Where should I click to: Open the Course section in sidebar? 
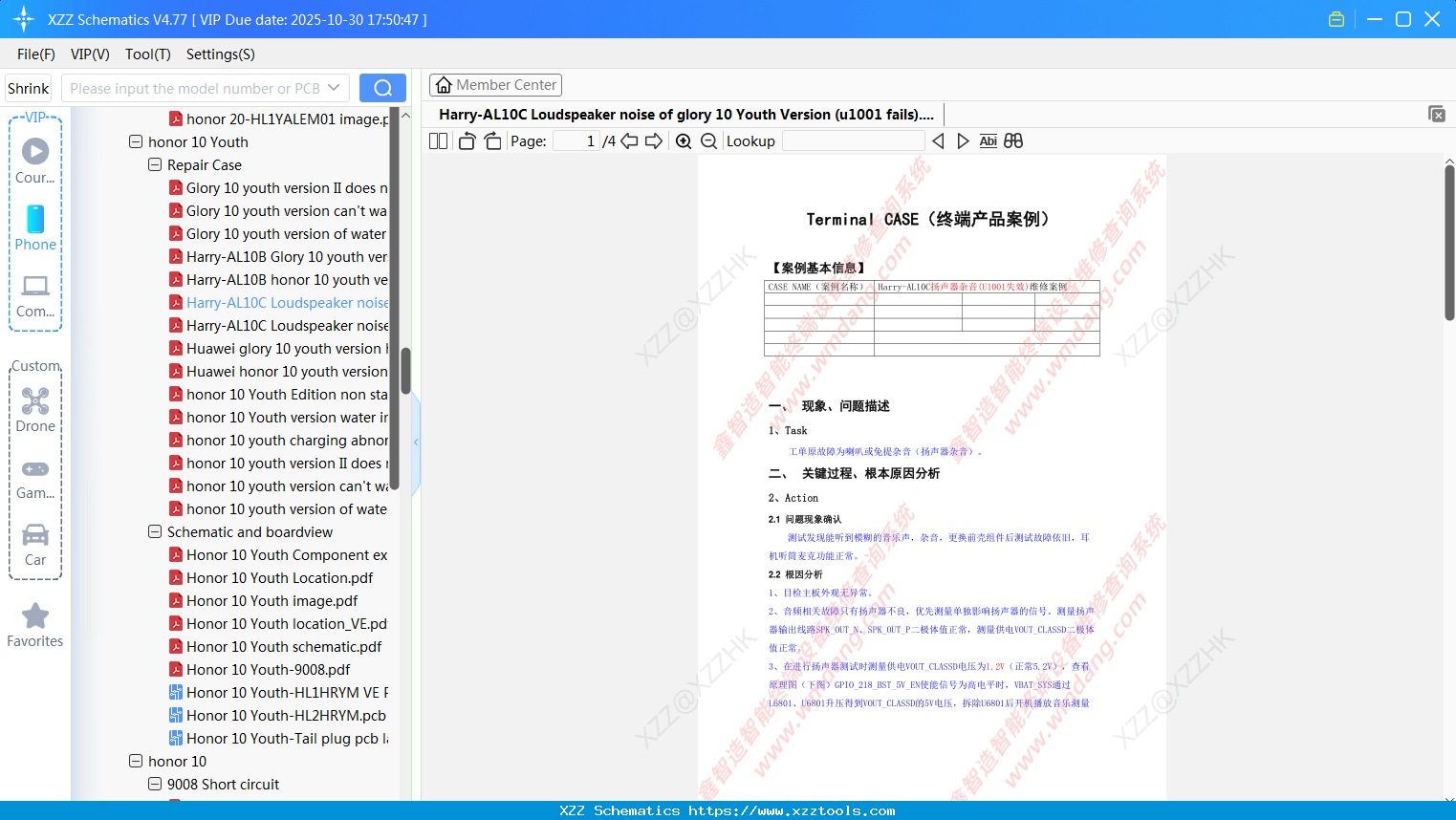tap(35, 161)
